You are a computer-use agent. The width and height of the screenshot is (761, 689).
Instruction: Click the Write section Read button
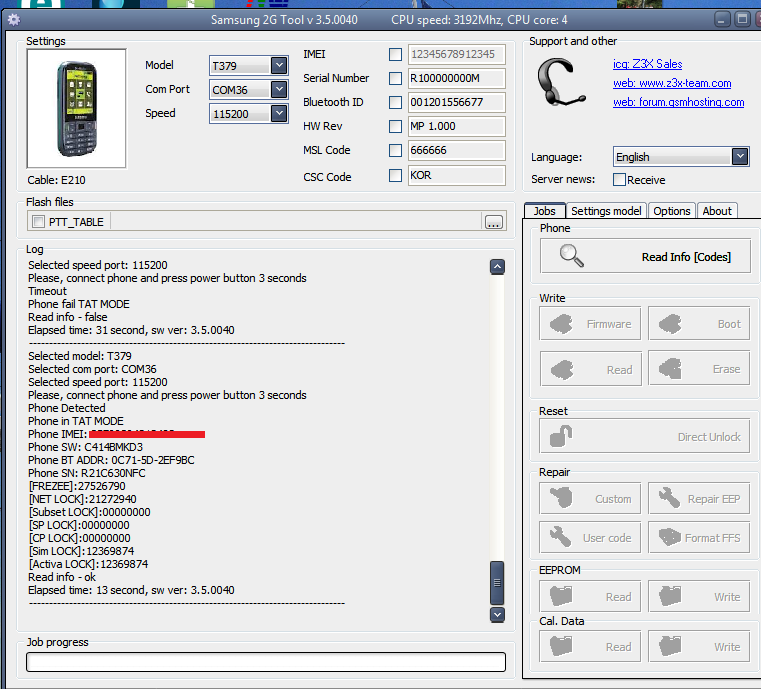(590, 369)
